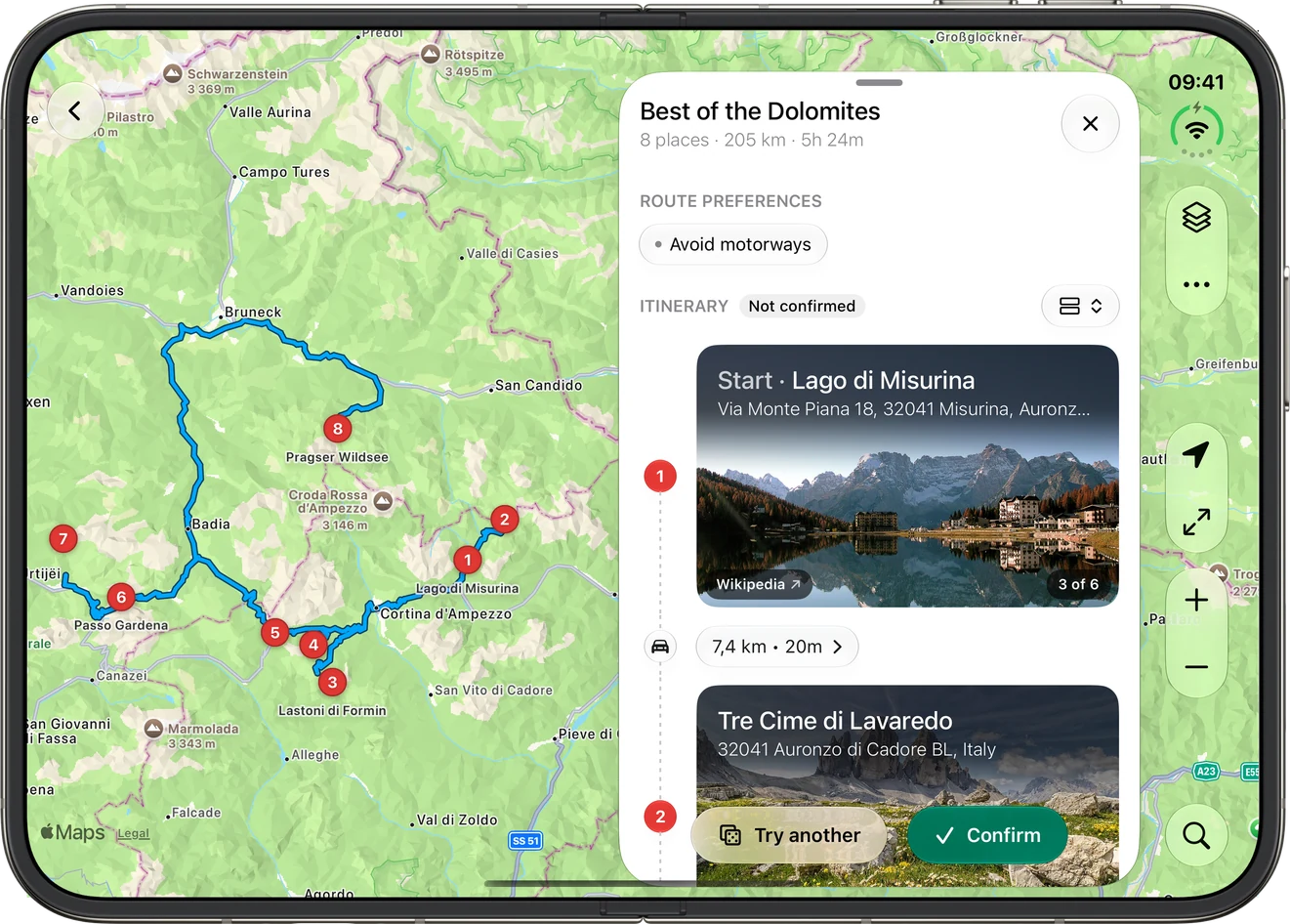
Task: Open the map layers selector
Action: [x=1196, y=217]
